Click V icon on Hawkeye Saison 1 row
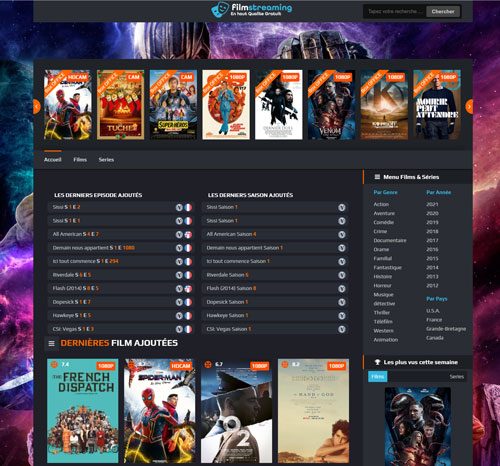The height and width of the screenshot is (466, 500). (x=342, y=315)
